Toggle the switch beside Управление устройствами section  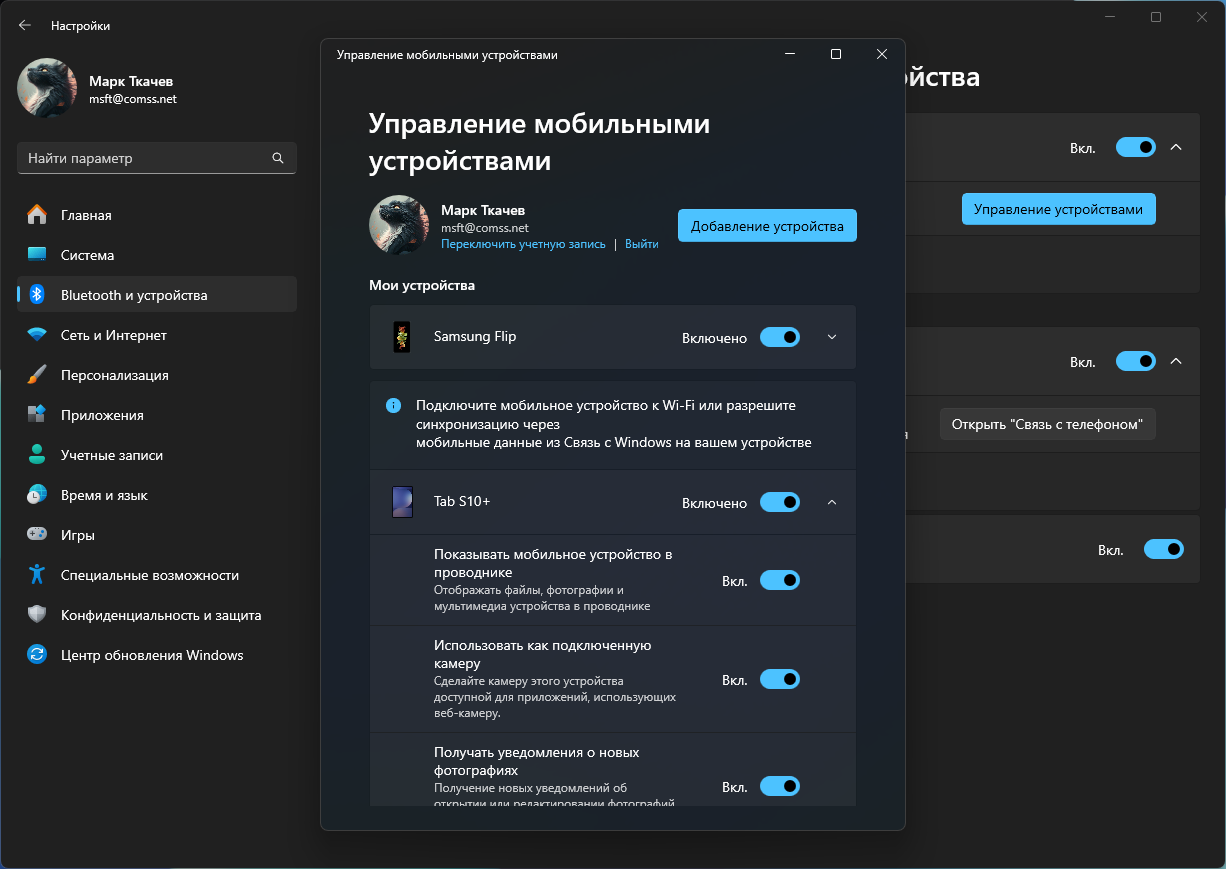tap(1136, 147)
